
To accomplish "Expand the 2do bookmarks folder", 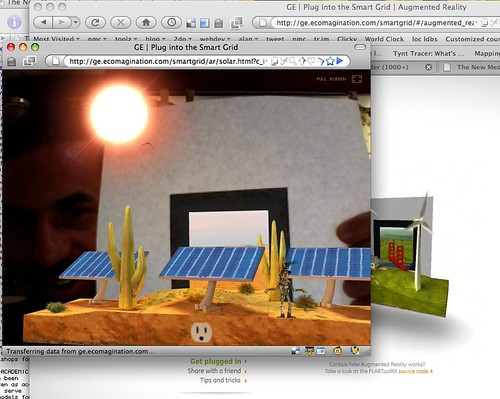I will [183, 39].
